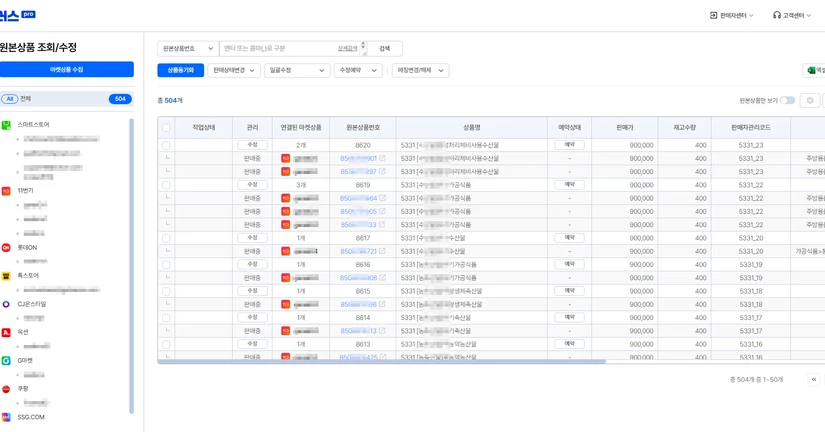The image size is (825, 432).
Task: Click 11번가 icon in row with product ending 901
Action: click(x=286, y=158)
